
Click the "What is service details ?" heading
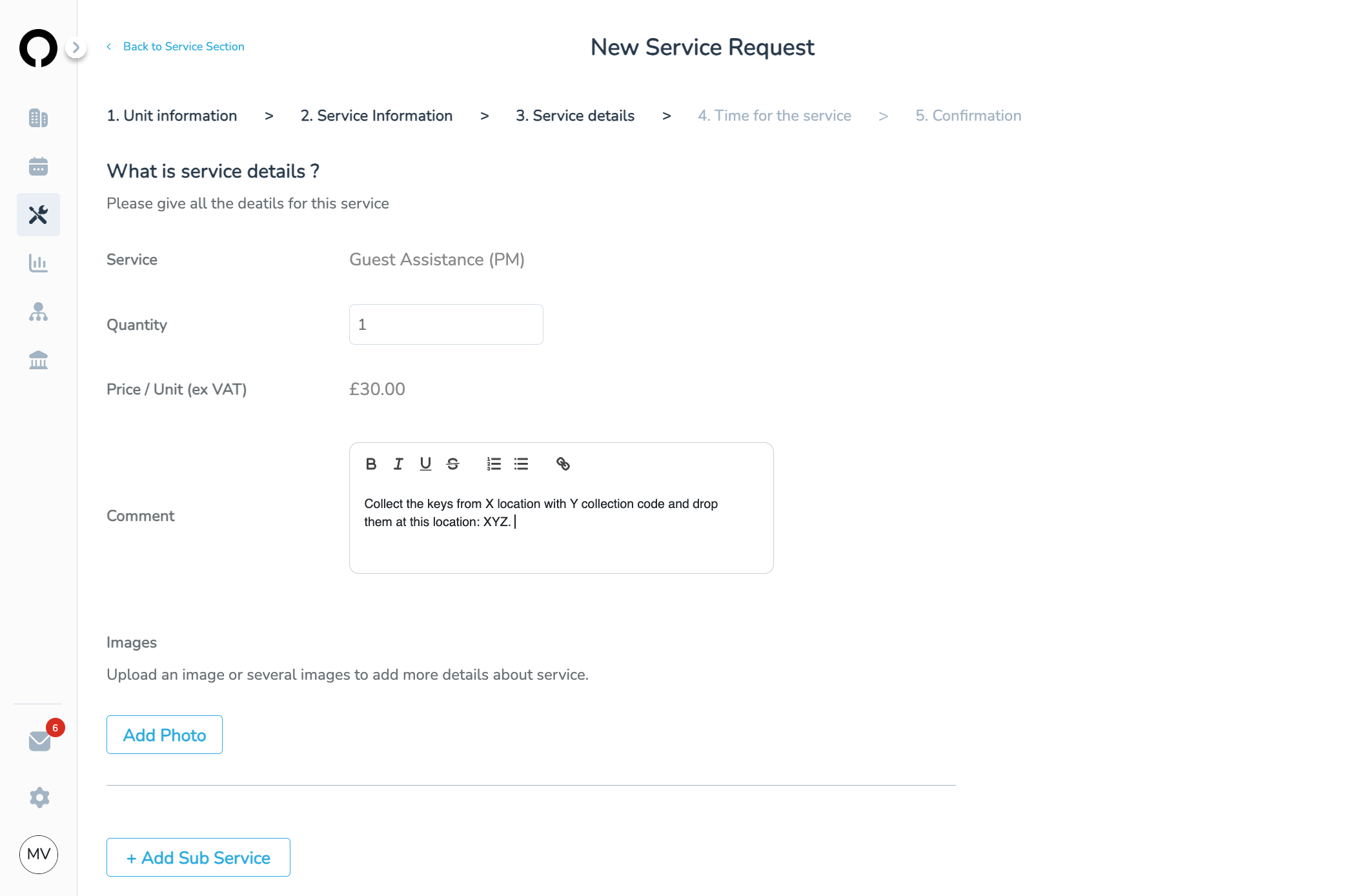click(213, 171)
